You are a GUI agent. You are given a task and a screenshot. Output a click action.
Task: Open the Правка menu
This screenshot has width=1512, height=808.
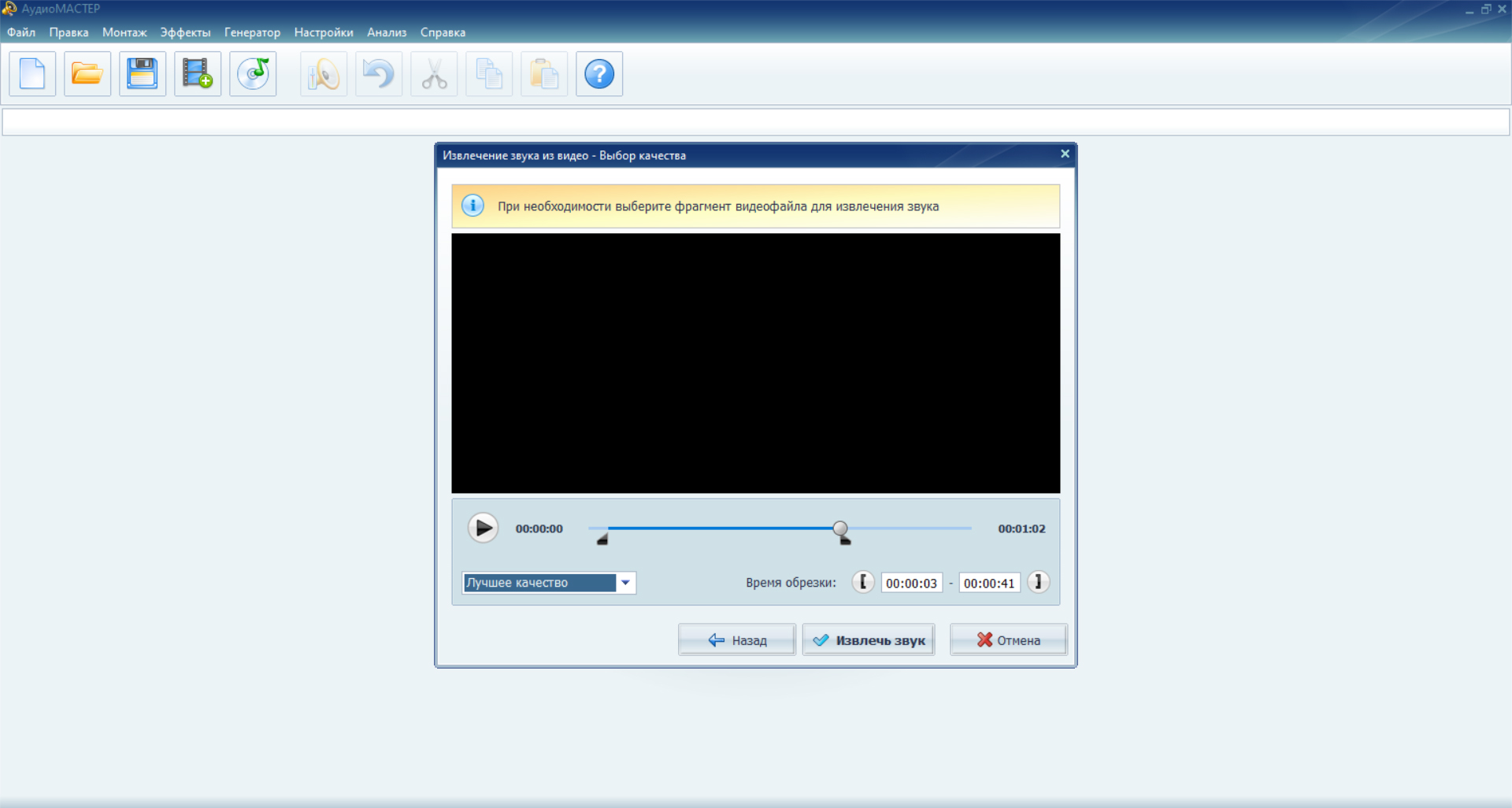[69, 32]
